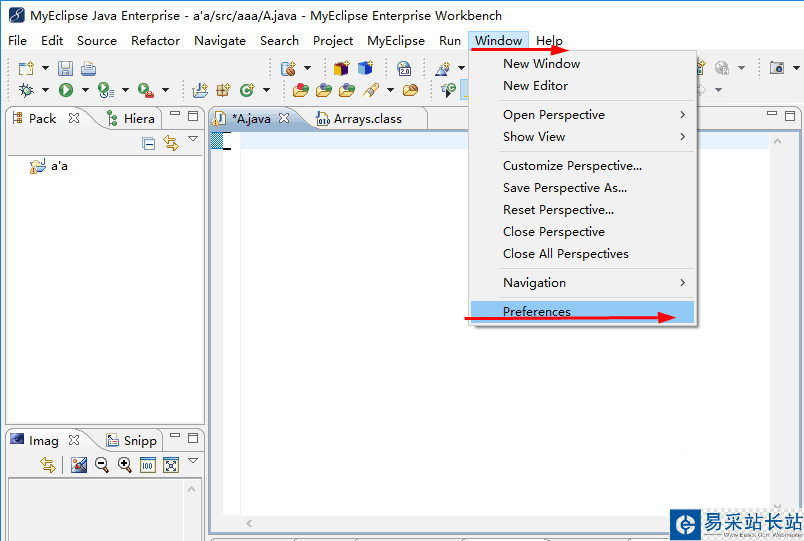
Task: Open the dropdown arrow next to Run icon
Action: [x=85, y=90]
